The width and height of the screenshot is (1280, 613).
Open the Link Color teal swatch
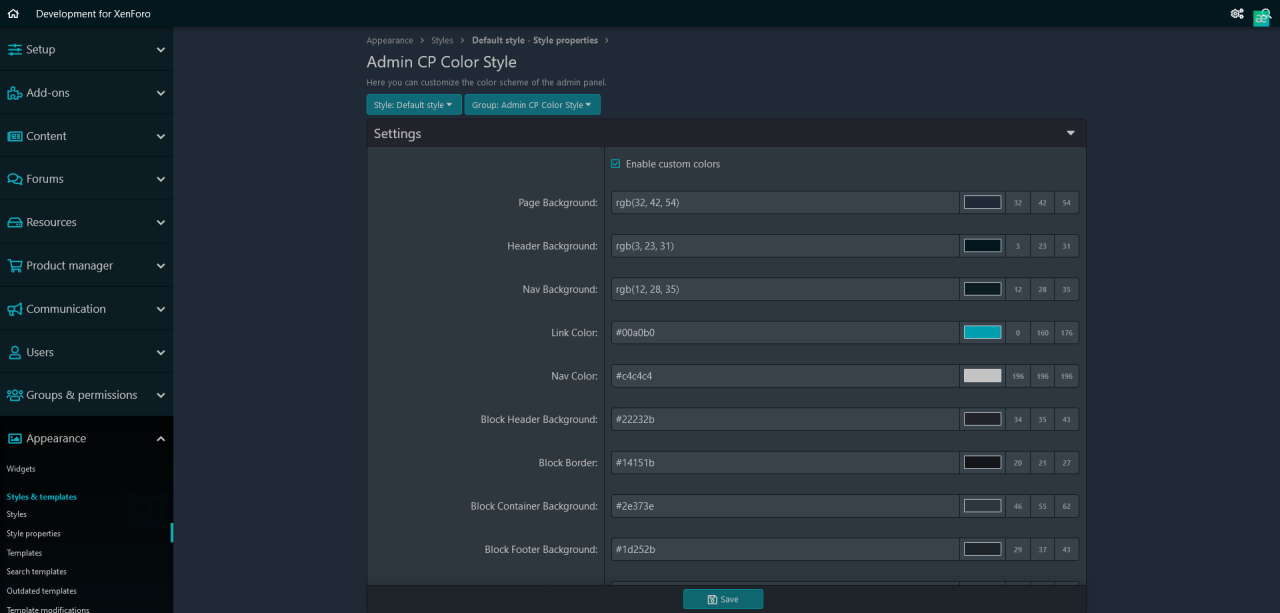tap(982, 333)
